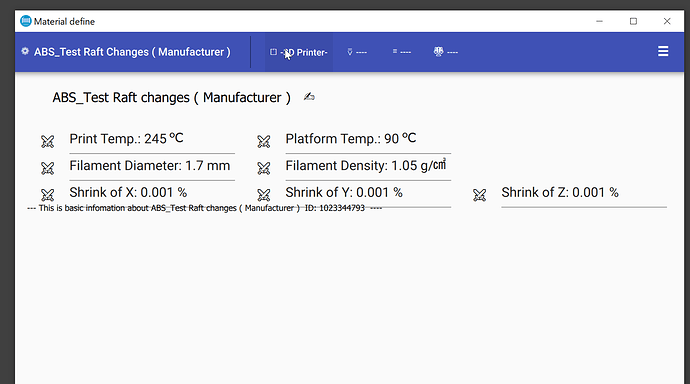Click the icon beside Platform Temp.
This screenshot has height=384, width=690.
click(264, 141)
